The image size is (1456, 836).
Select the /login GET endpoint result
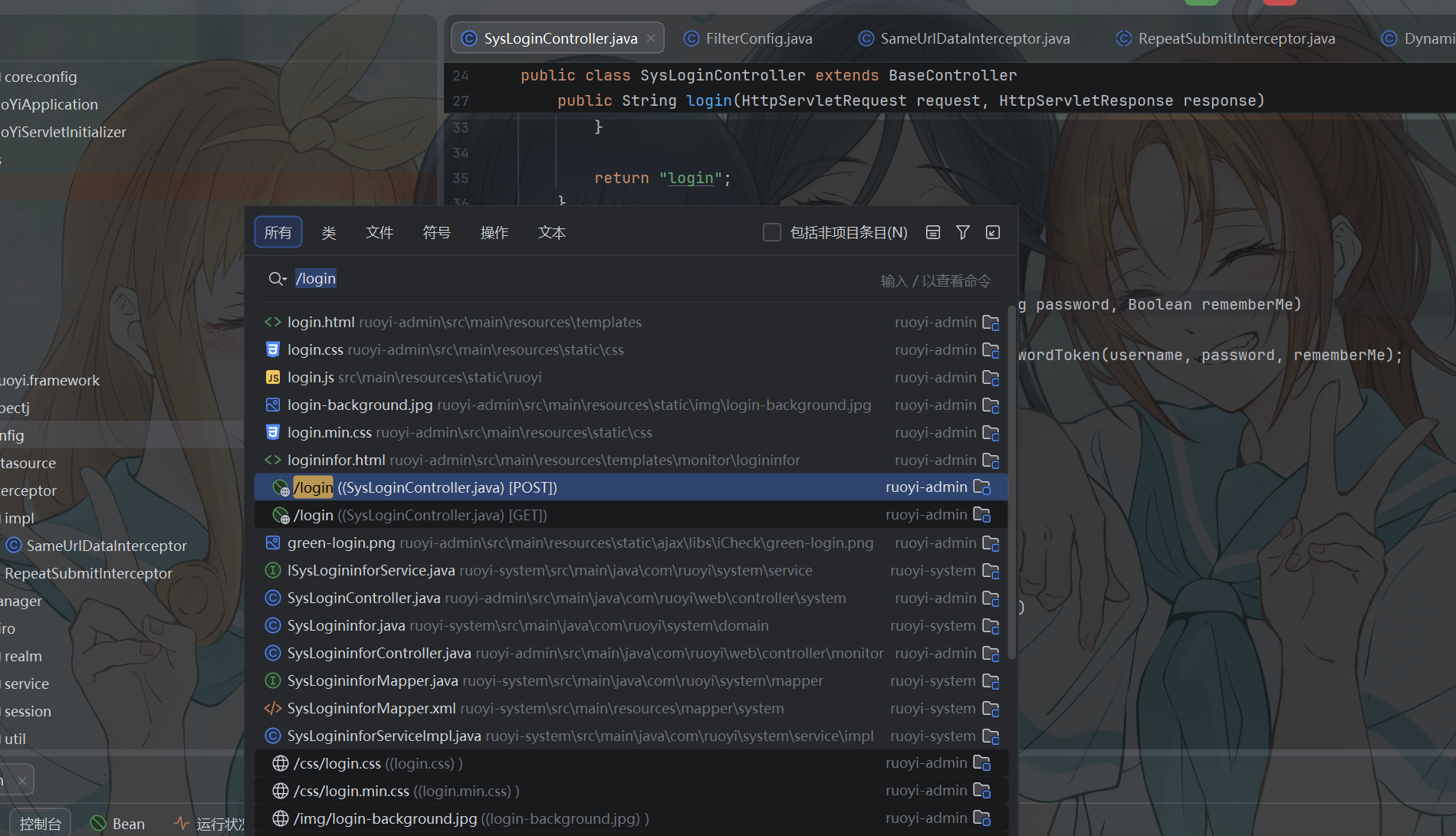[x=630, y=515]
